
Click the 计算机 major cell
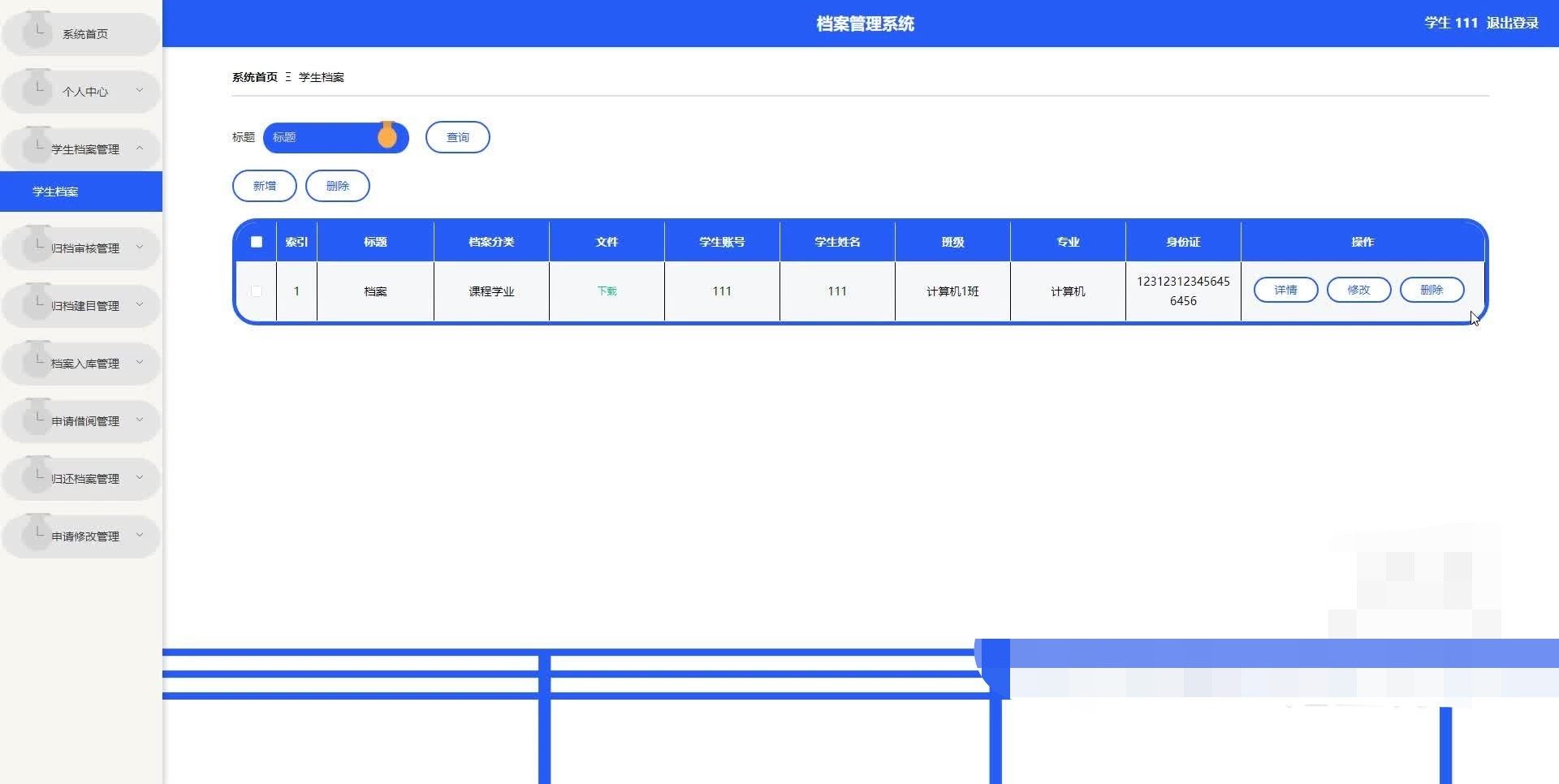click(1068, 291)
